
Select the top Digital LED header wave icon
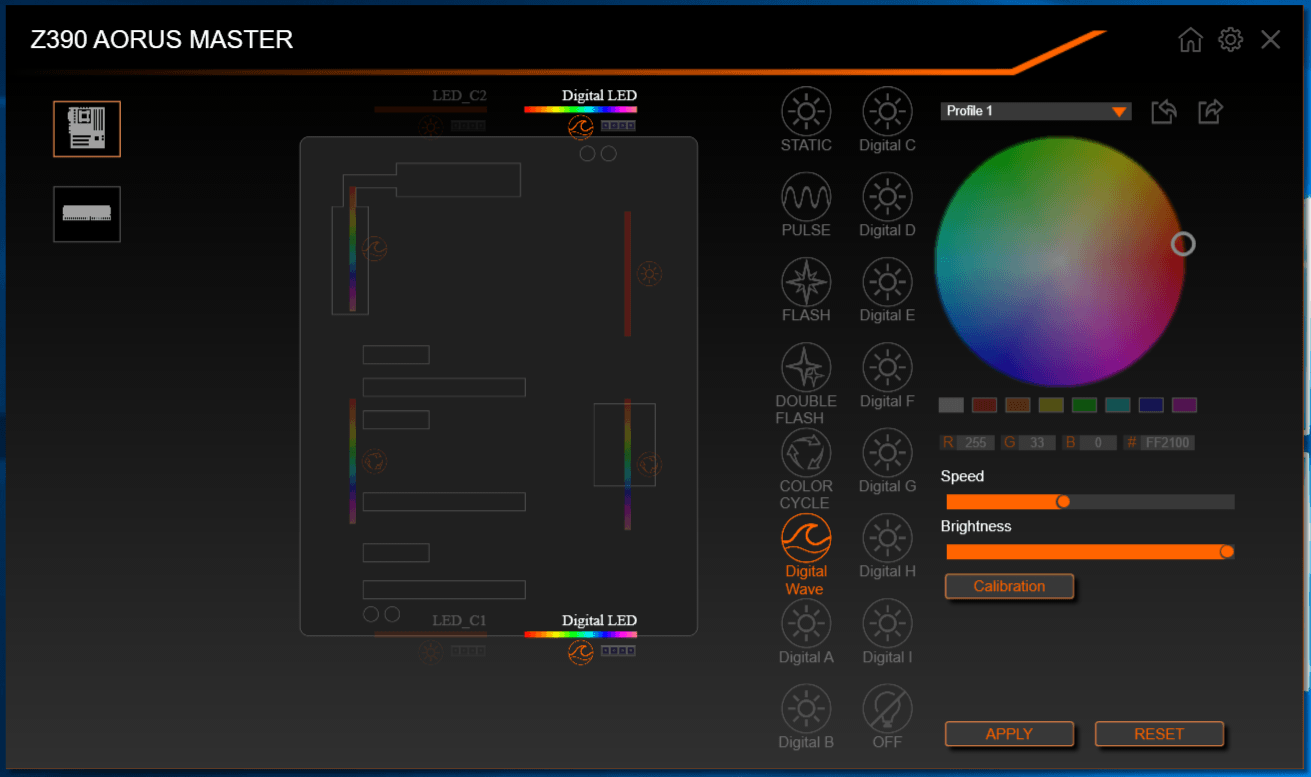click(580, 127)
